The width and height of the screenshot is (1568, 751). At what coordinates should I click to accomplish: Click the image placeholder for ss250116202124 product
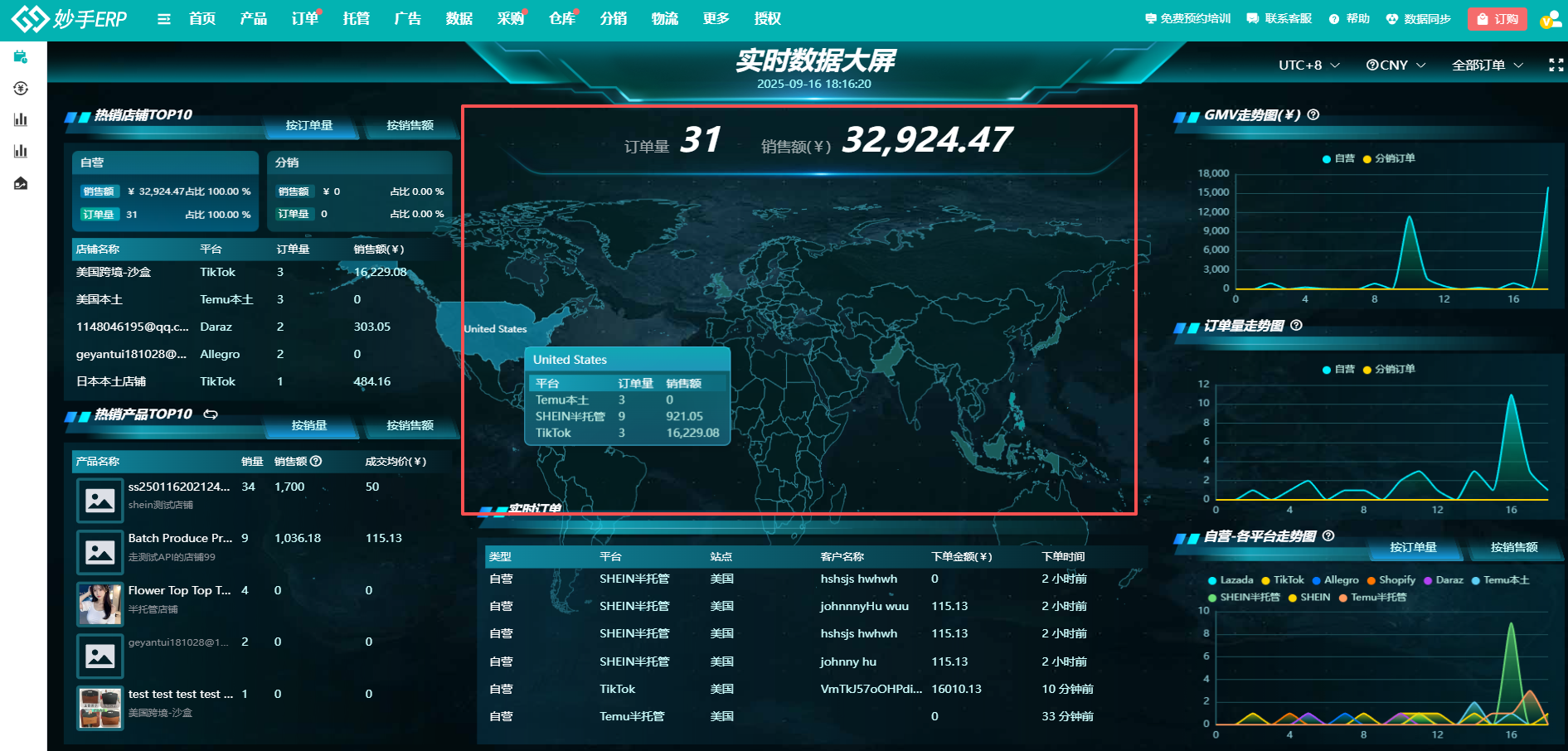coord(100,500)
